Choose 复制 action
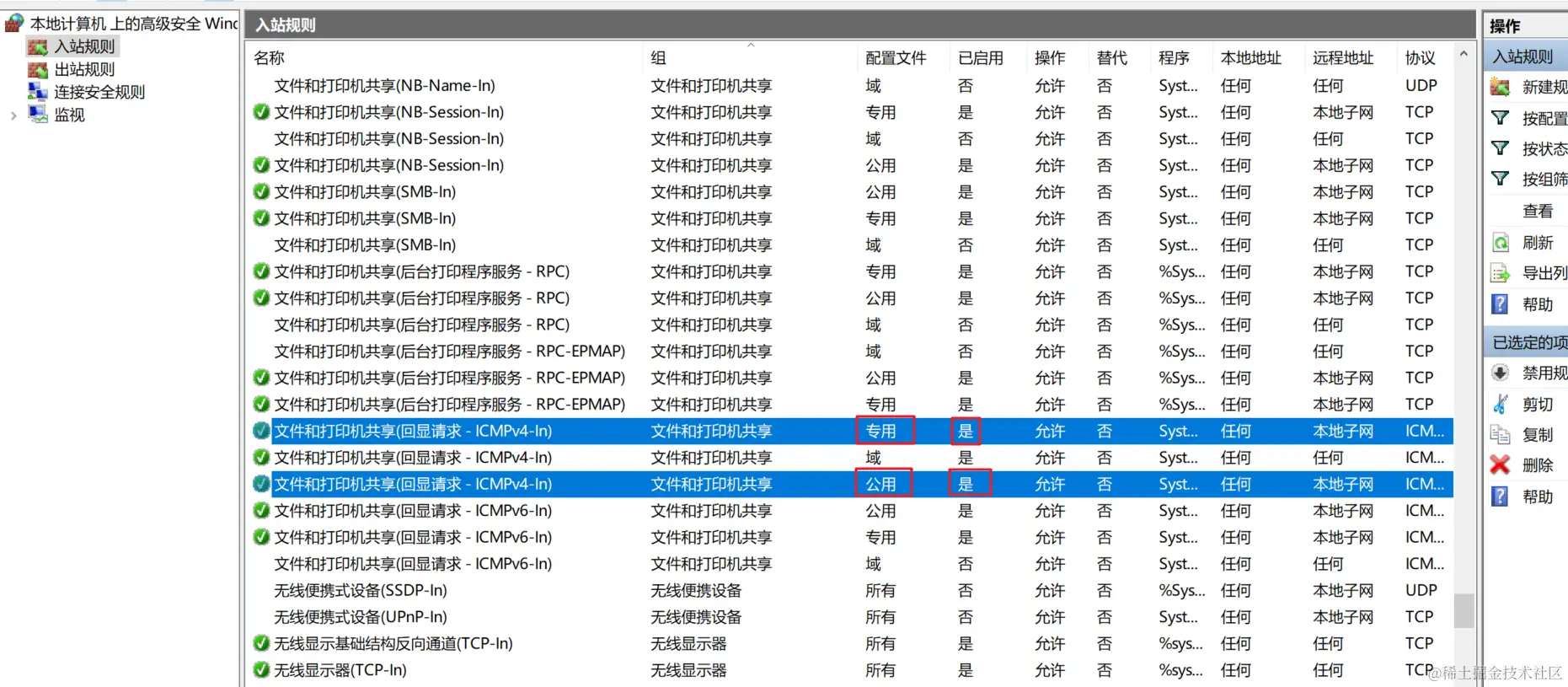 (x=1538, y=434)
